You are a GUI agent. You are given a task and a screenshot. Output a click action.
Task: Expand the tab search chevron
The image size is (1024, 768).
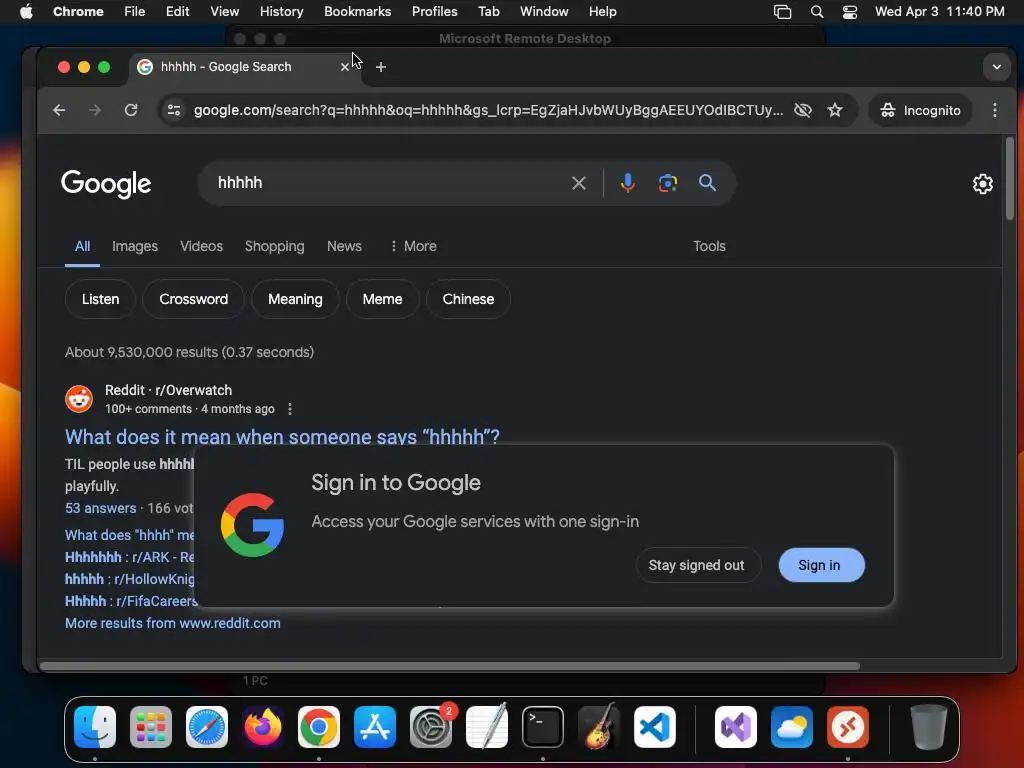997,67
